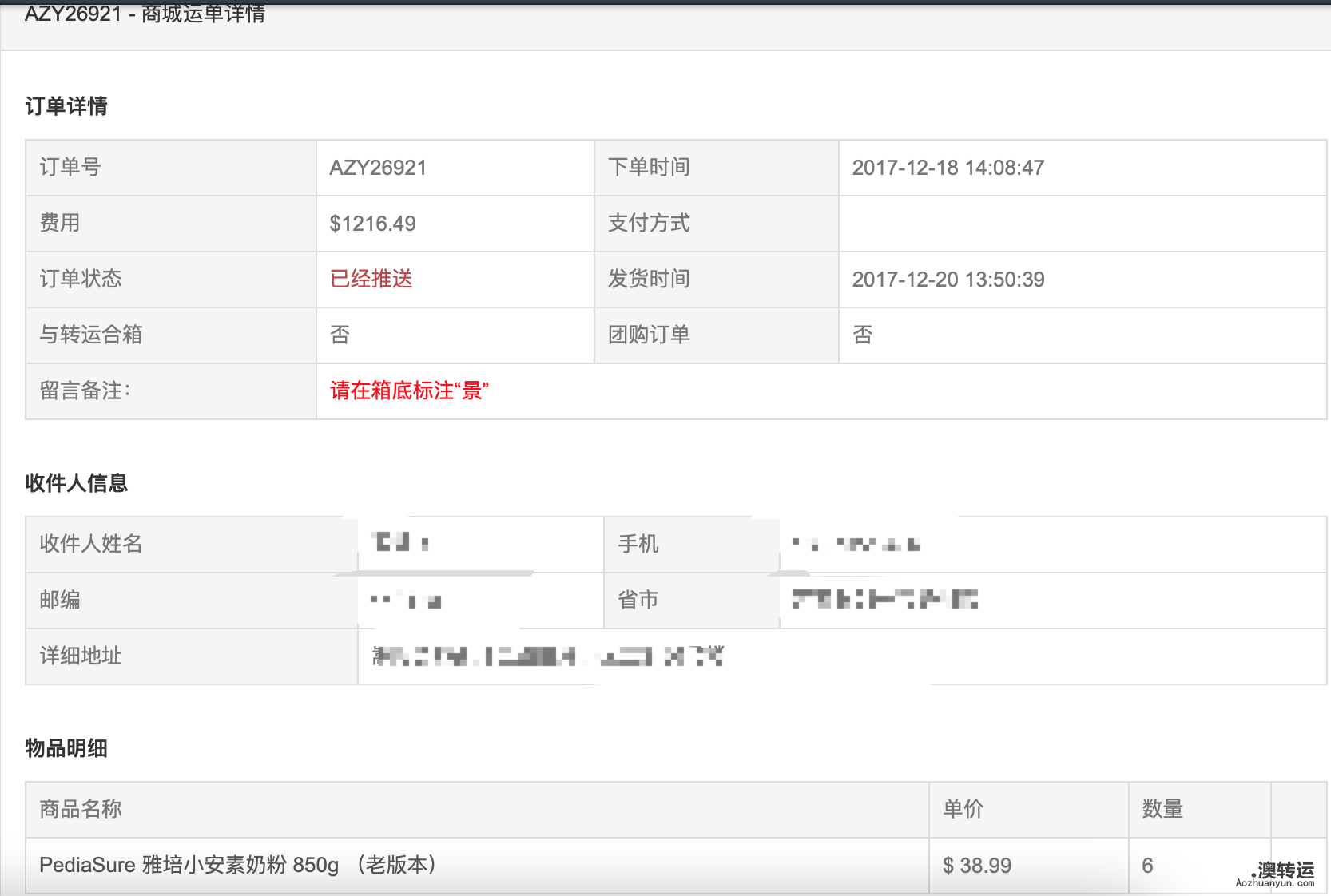
Task: Click the 支付方式 label cell
Action: 717,224
